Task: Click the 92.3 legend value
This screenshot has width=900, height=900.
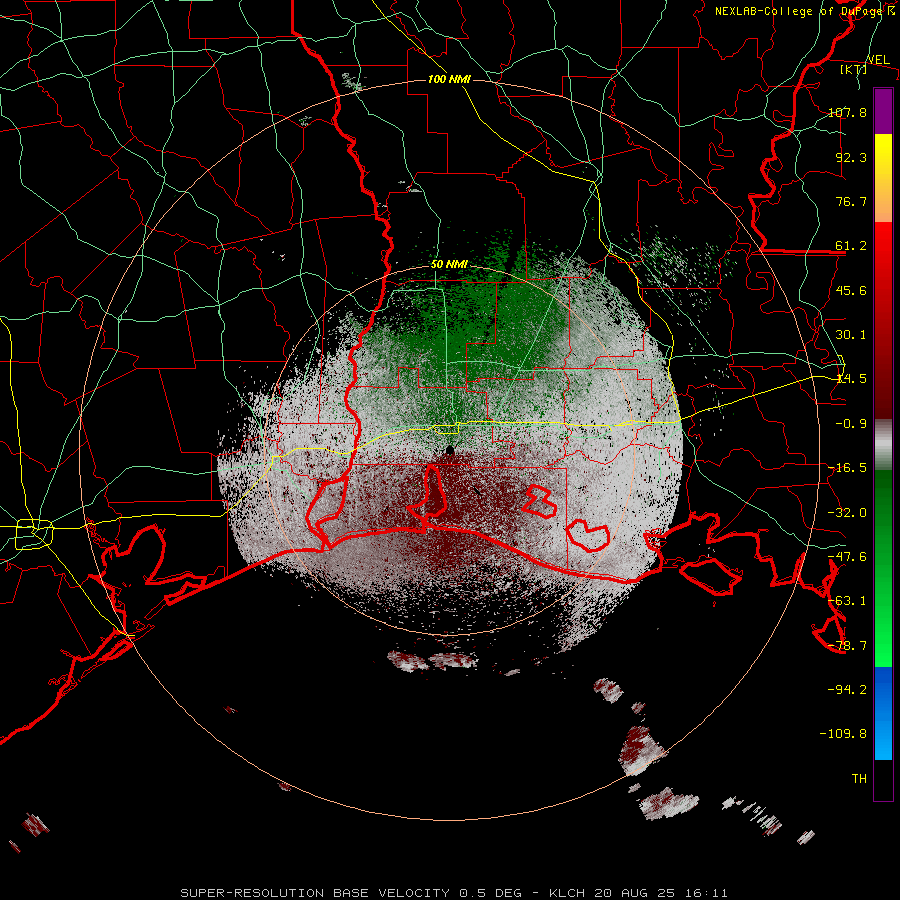Action: click(851, 157)
